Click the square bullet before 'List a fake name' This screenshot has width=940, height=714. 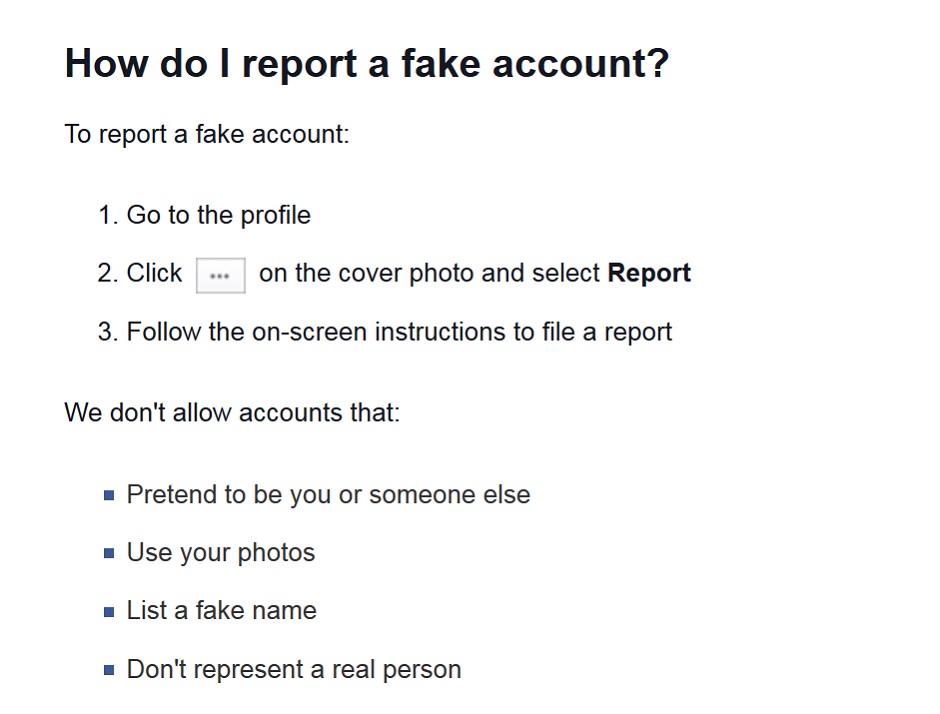click(109, 611)
